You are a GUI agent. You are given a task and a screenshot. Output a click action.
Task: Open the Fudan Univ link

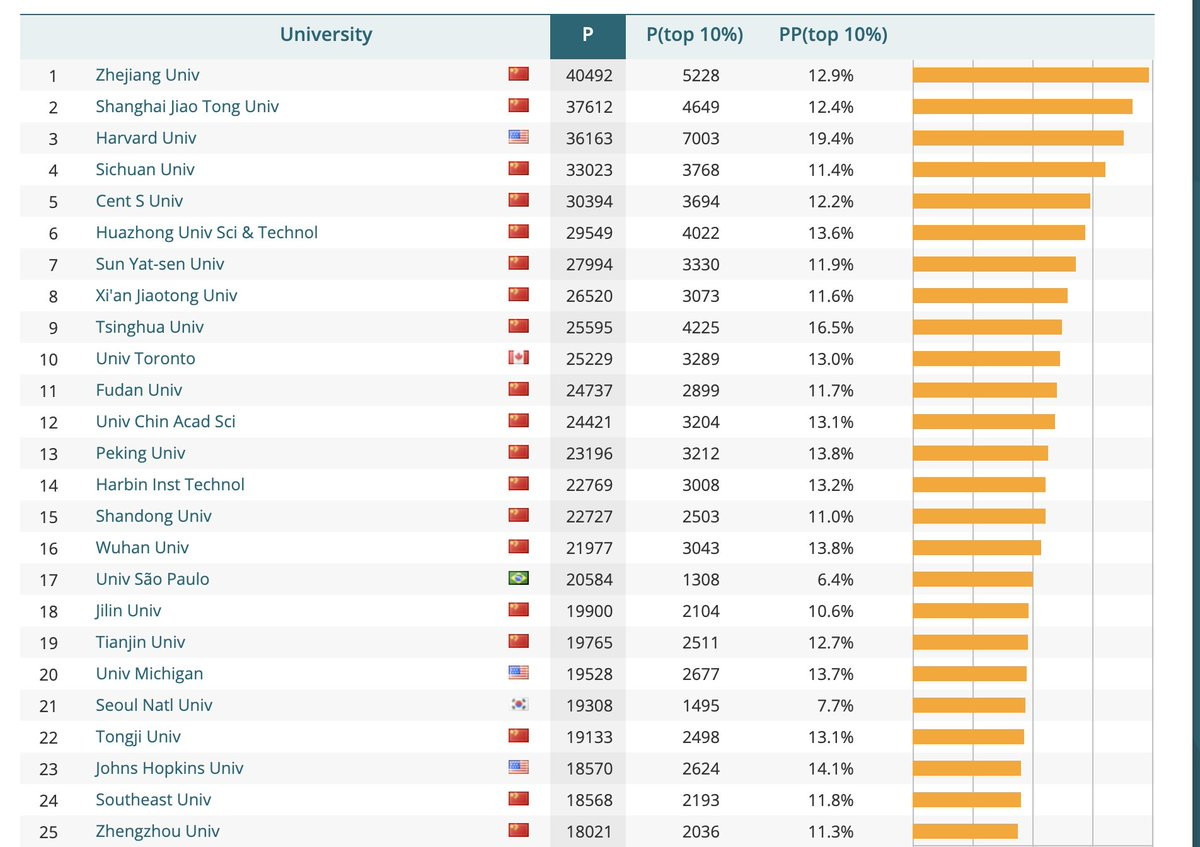[x=139, y=390]
